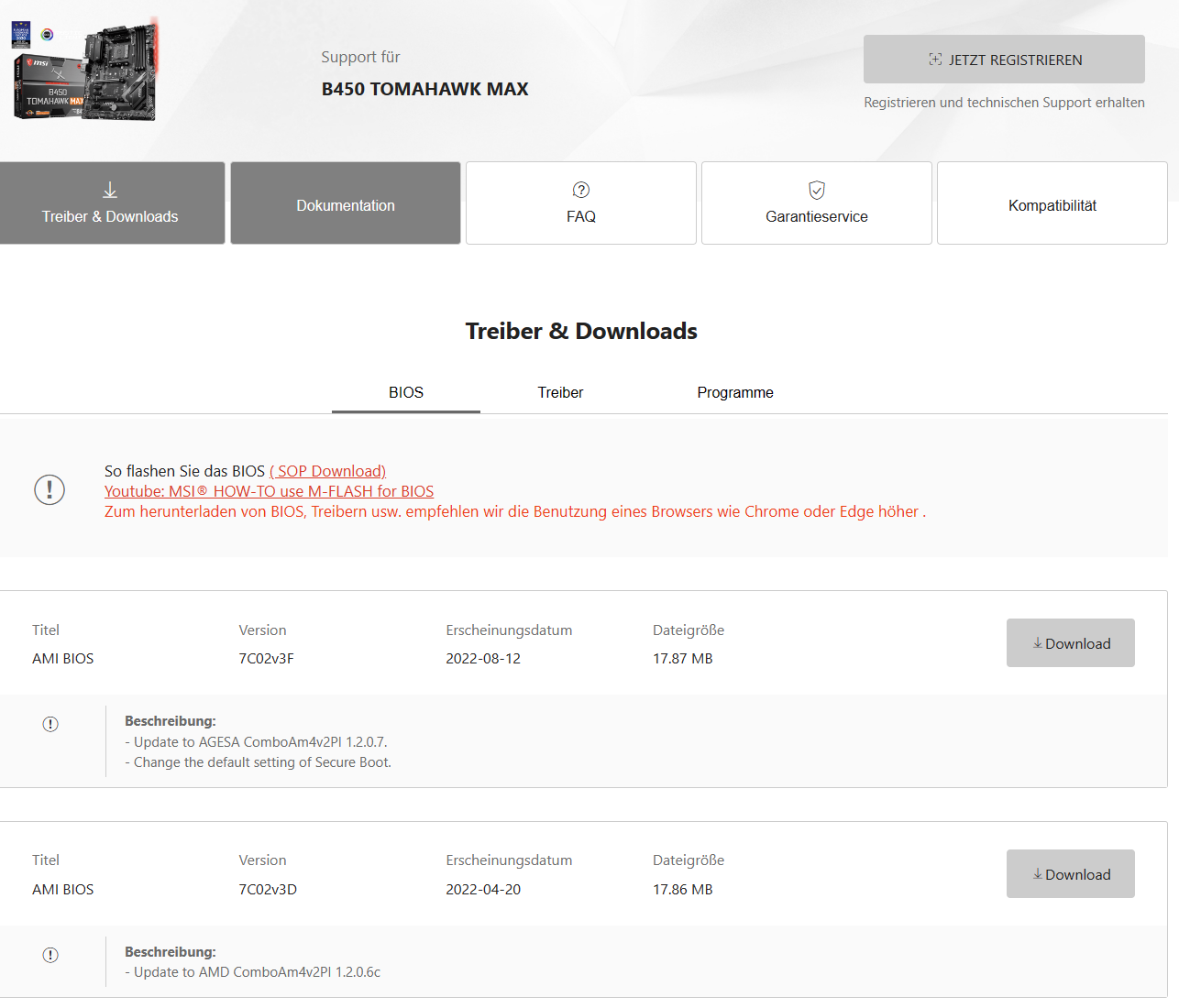Click 'Registrieren und technischen Support erhalten' text

click(1004, 103)
